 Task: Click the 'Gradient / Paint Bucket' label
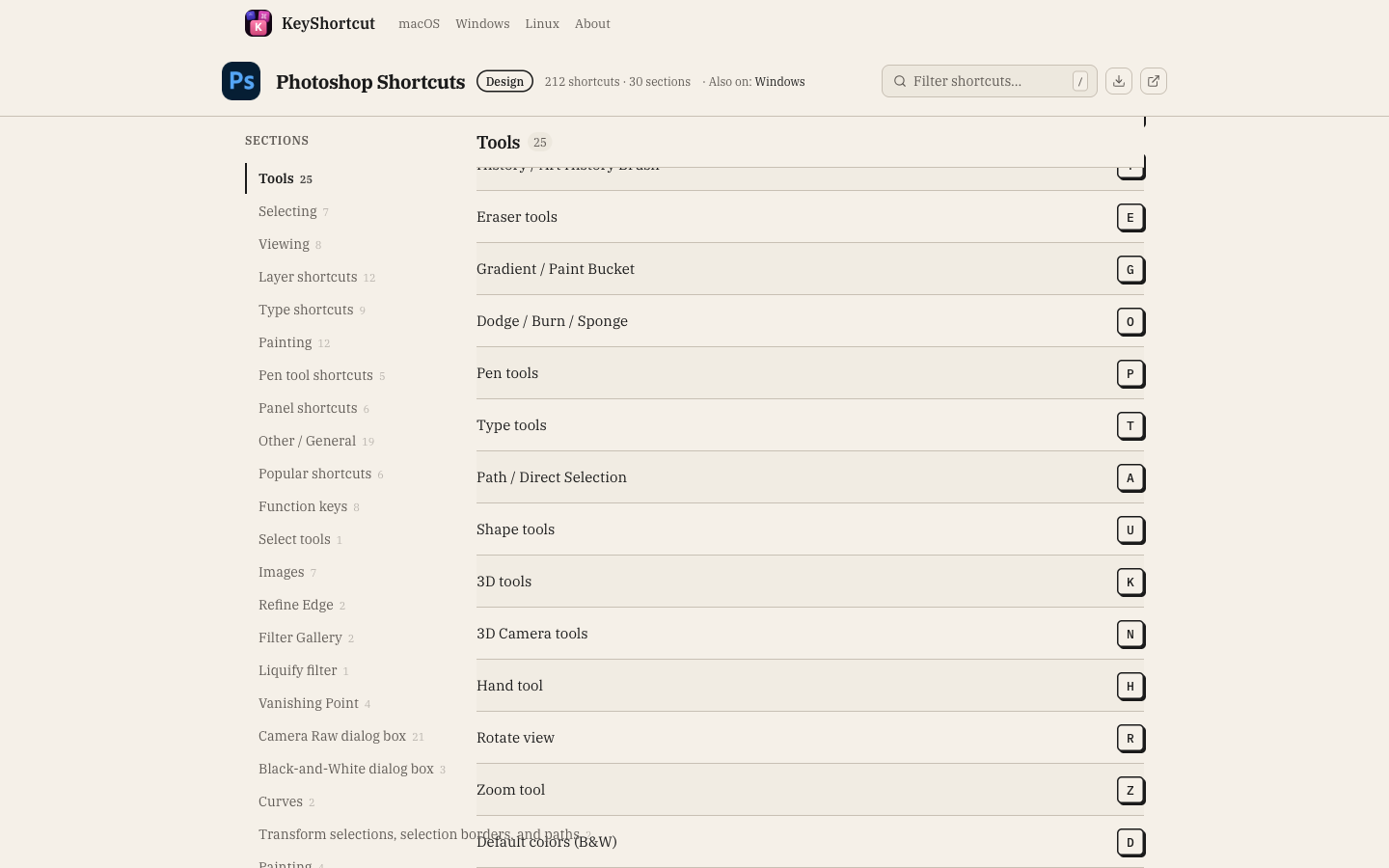tap(556, 269)
